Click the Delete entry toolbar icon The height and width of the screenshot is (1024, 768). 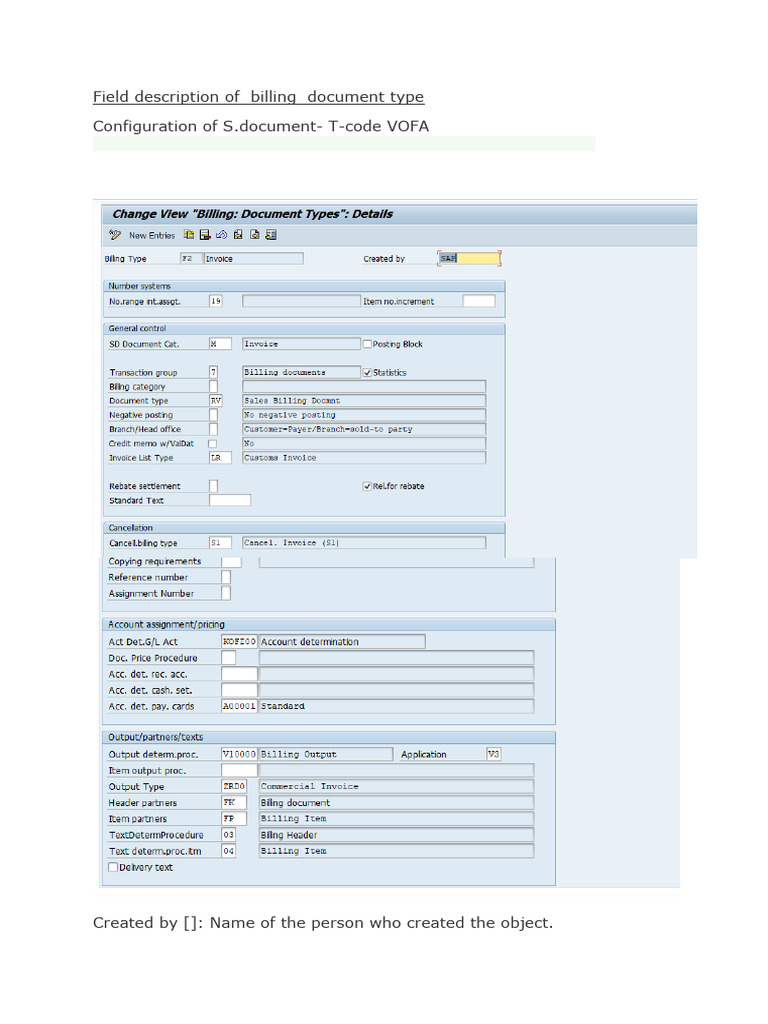[x=205, y=234]
